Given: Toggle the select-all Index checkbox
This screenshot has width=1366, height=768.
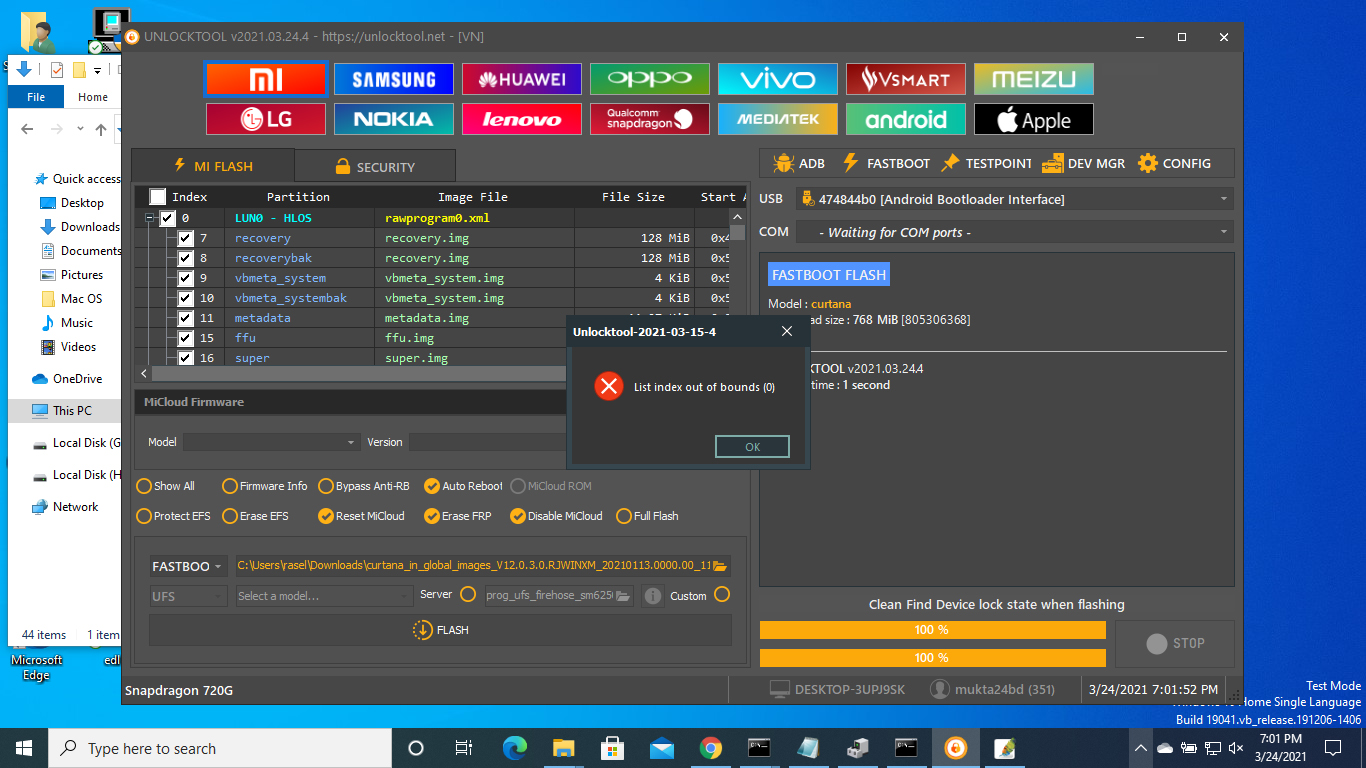Looking at the screenshot, I should [158, 197].
